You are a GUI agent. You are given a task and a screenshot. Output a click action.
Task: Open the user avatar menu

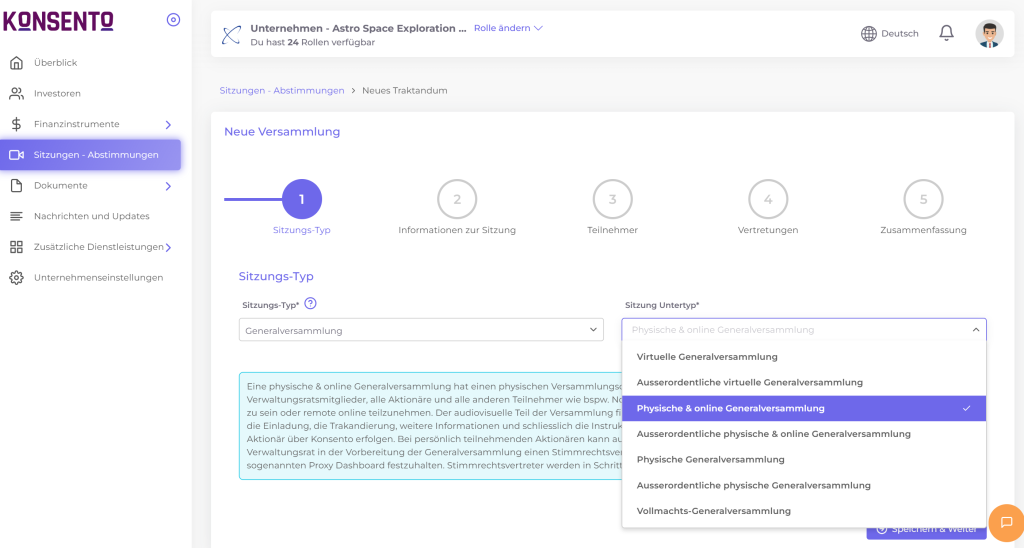pos(989,34)
